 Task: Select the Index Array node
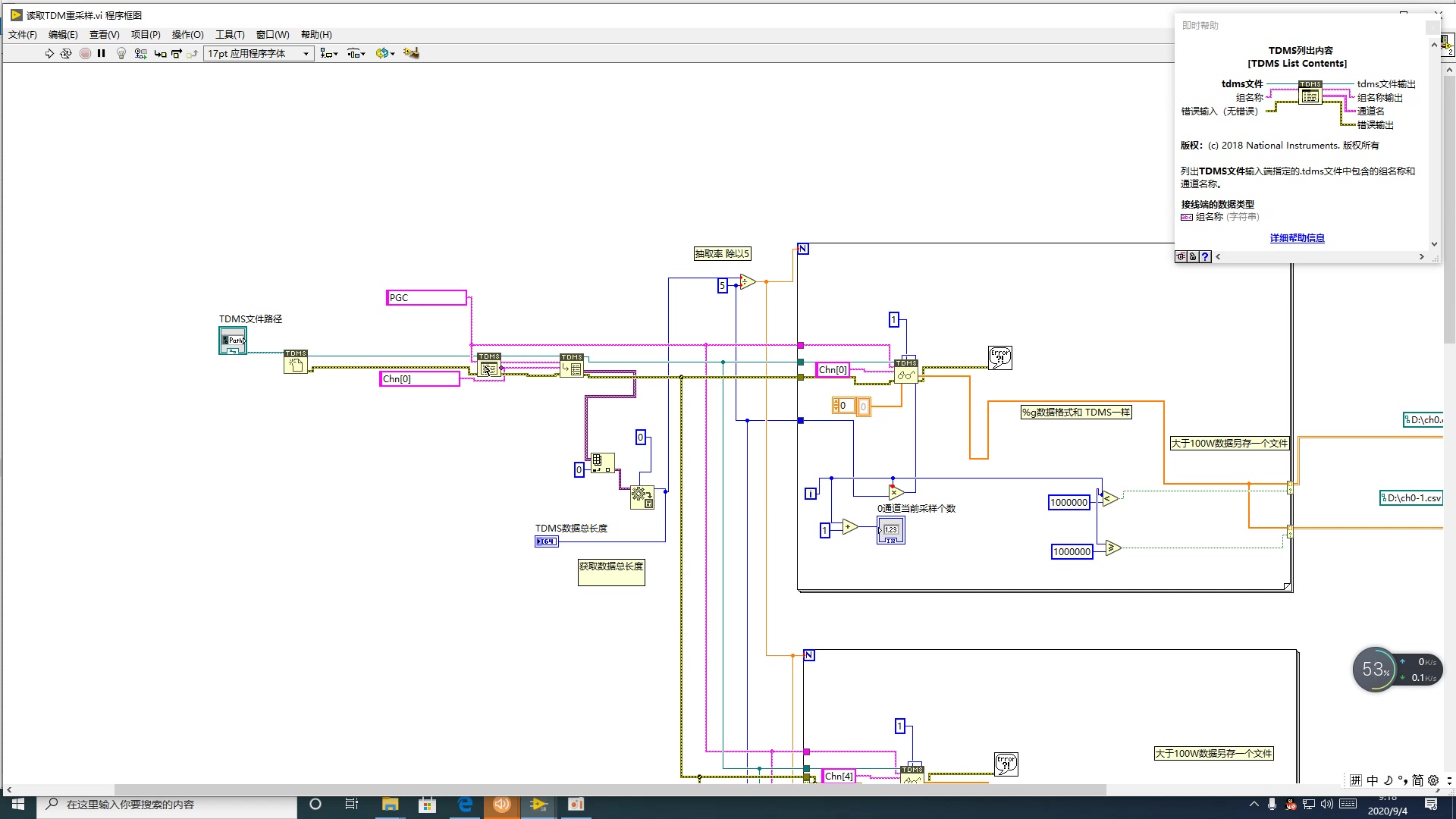603,463
